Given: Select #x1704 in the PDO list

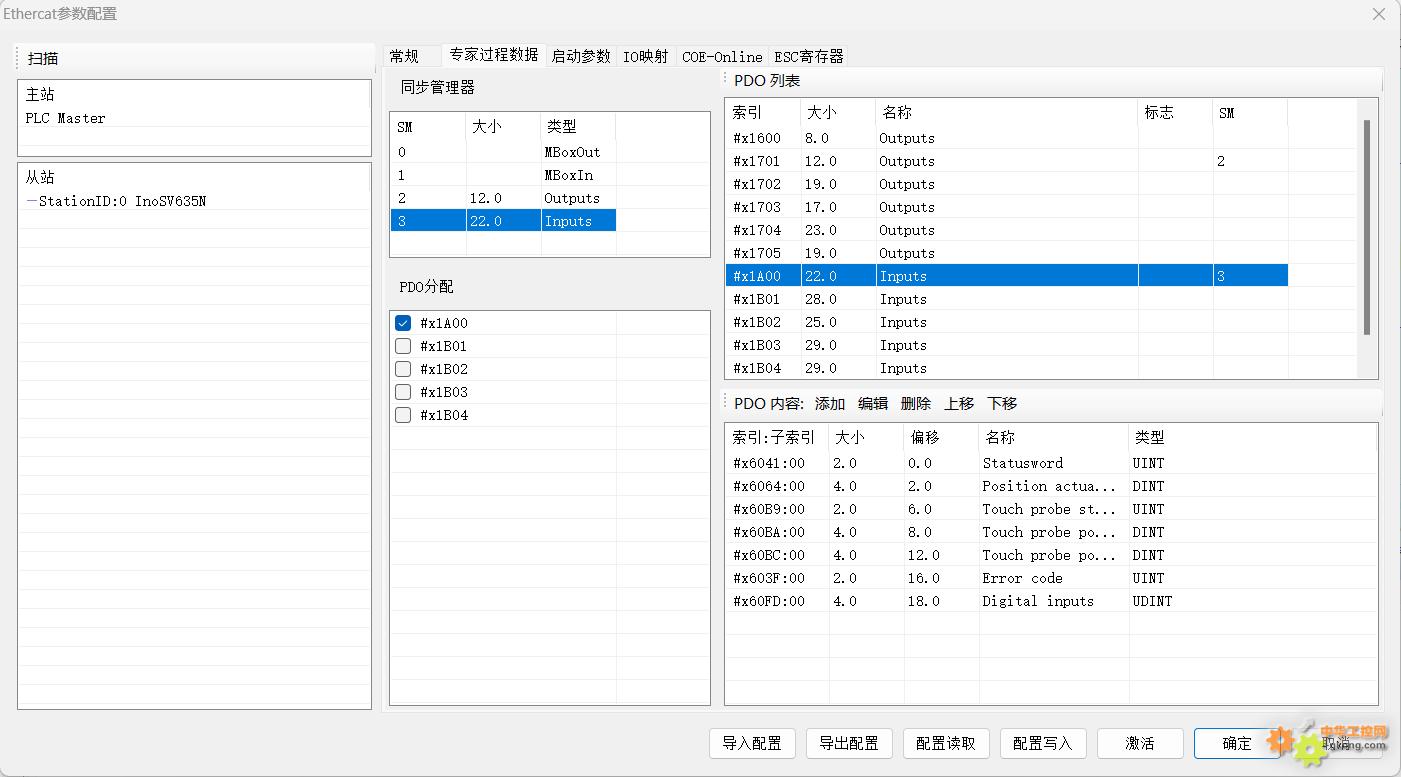Looking at the screenshot, I should point(1007,230).
